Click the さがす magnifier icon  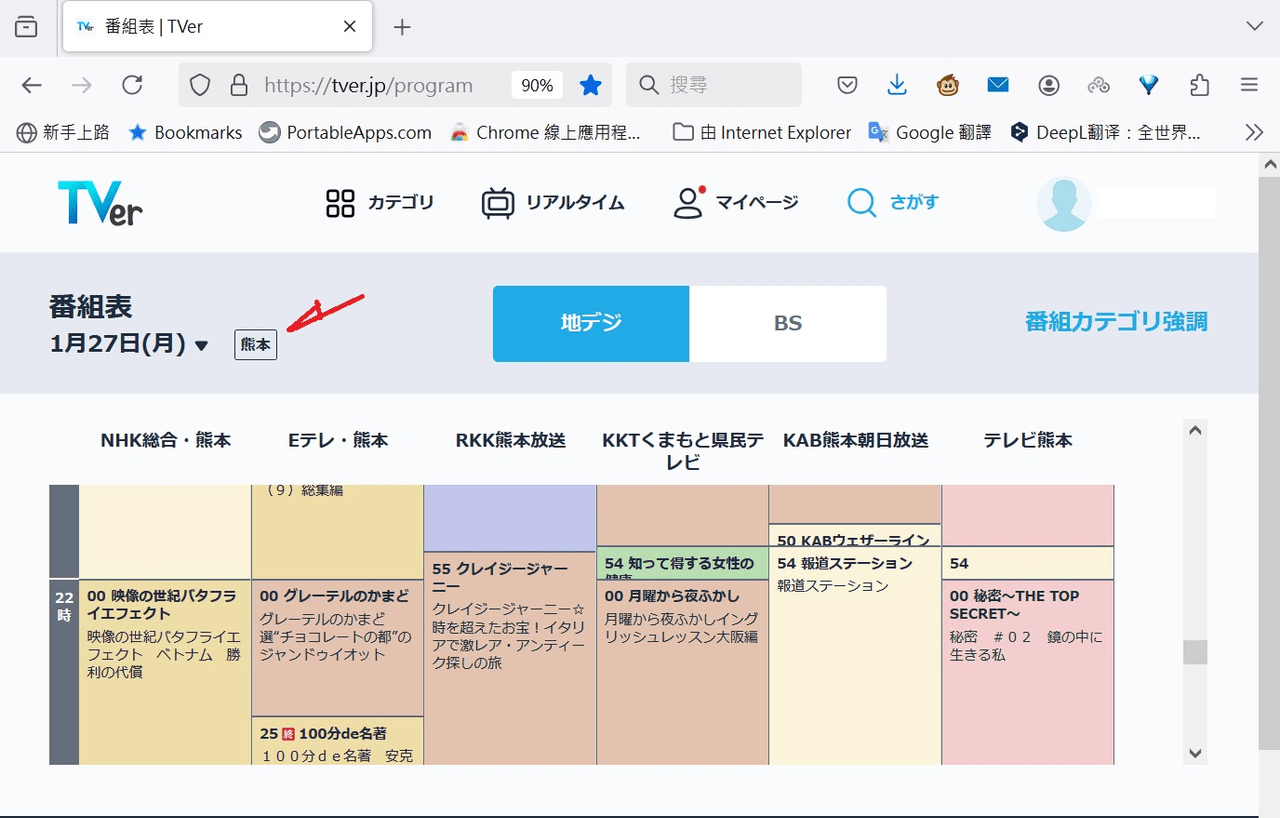[x=861, y=203]
